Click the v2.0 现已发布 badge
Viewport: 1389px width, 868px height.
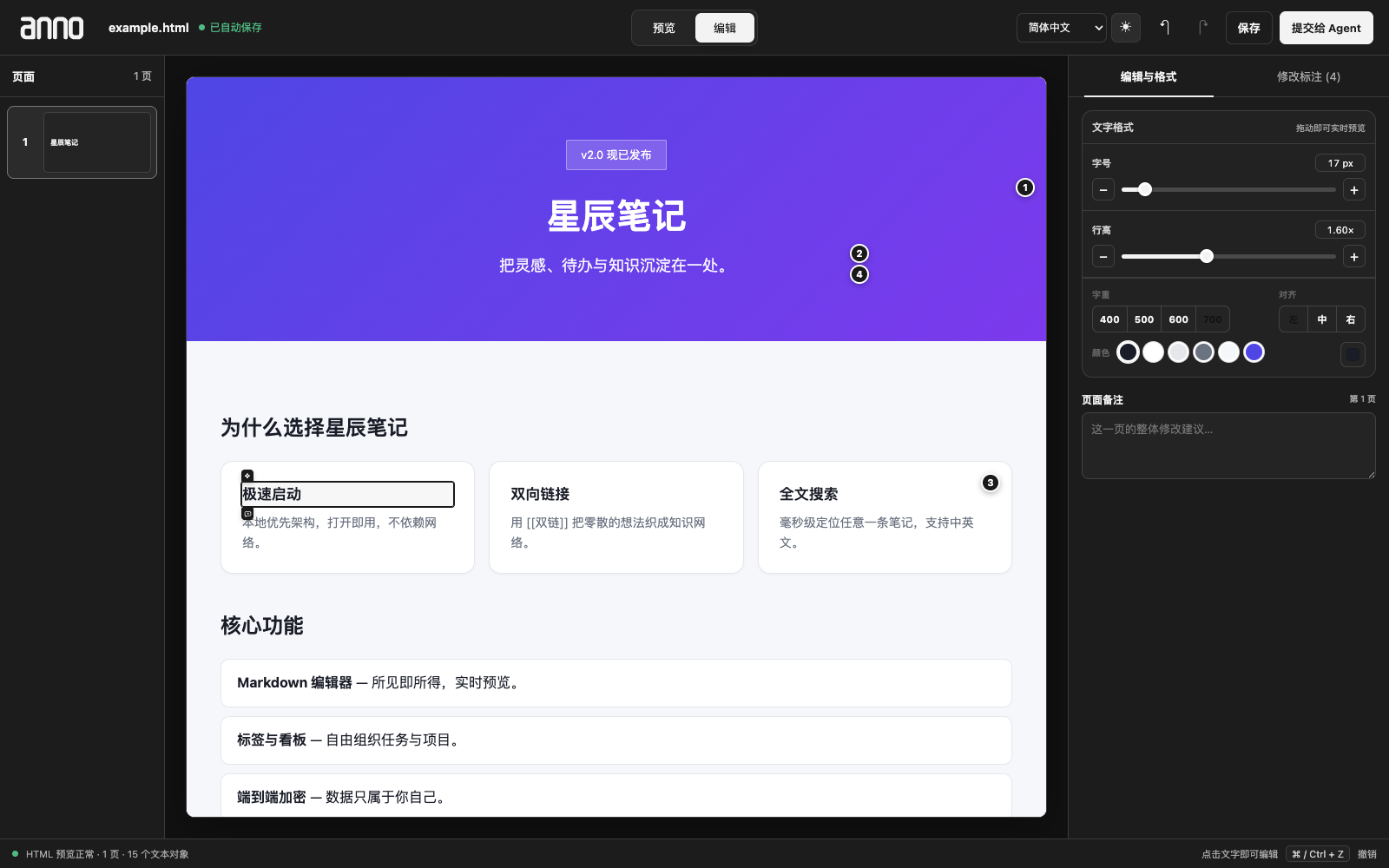tap(616, 155)
